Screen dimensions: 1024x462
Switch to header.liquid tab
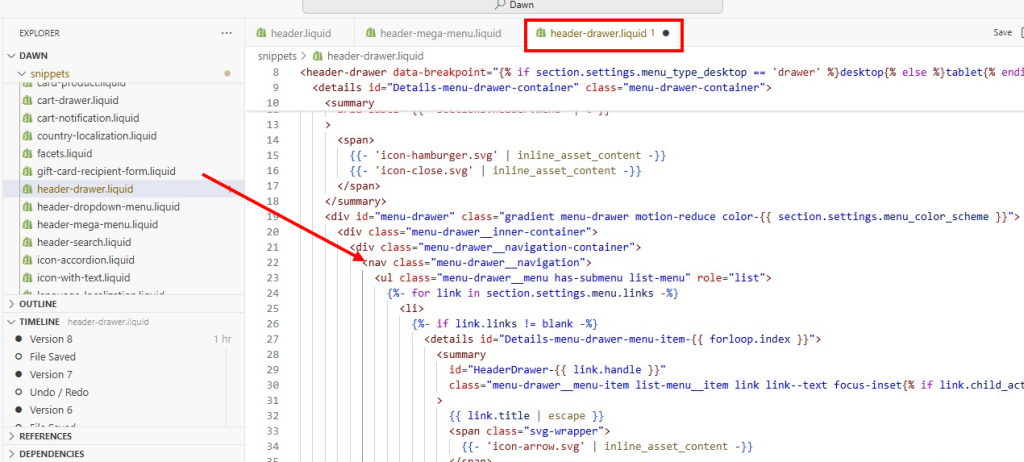[300, 33]
